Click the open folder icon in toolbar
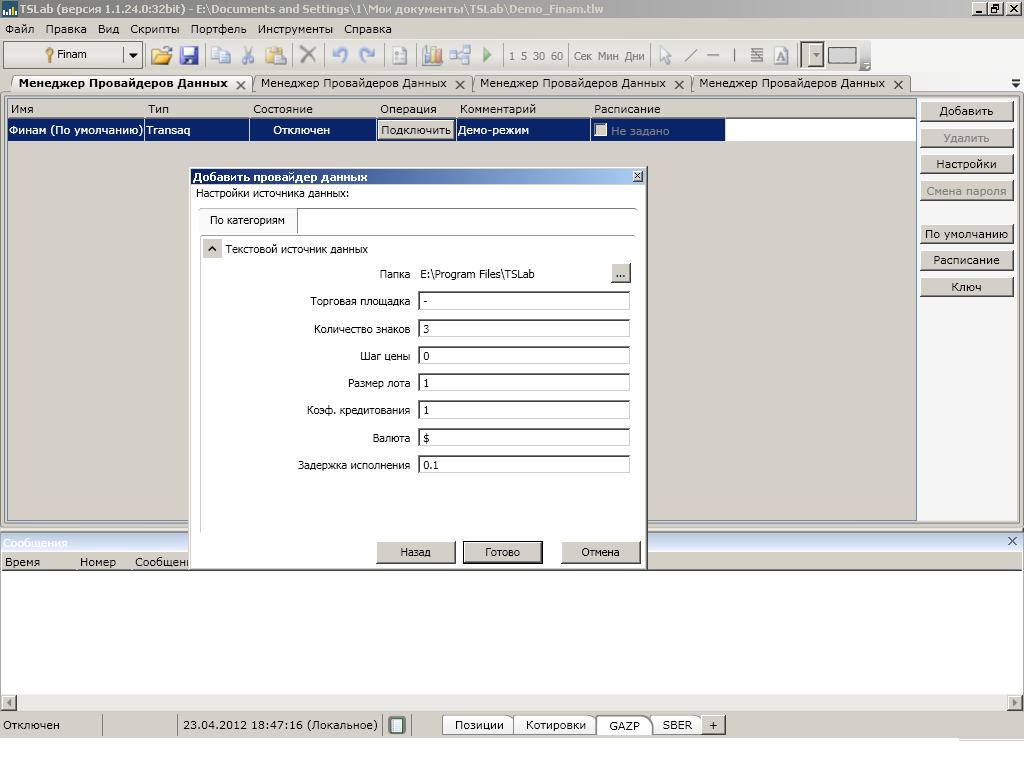 tap(161, 56)
